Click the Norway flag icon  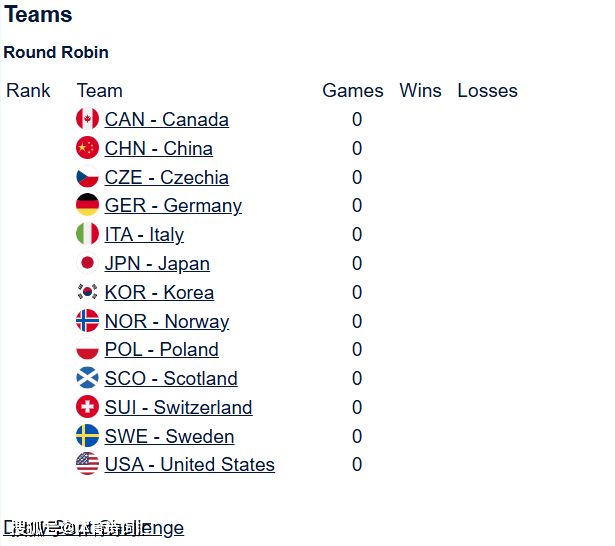87,321
